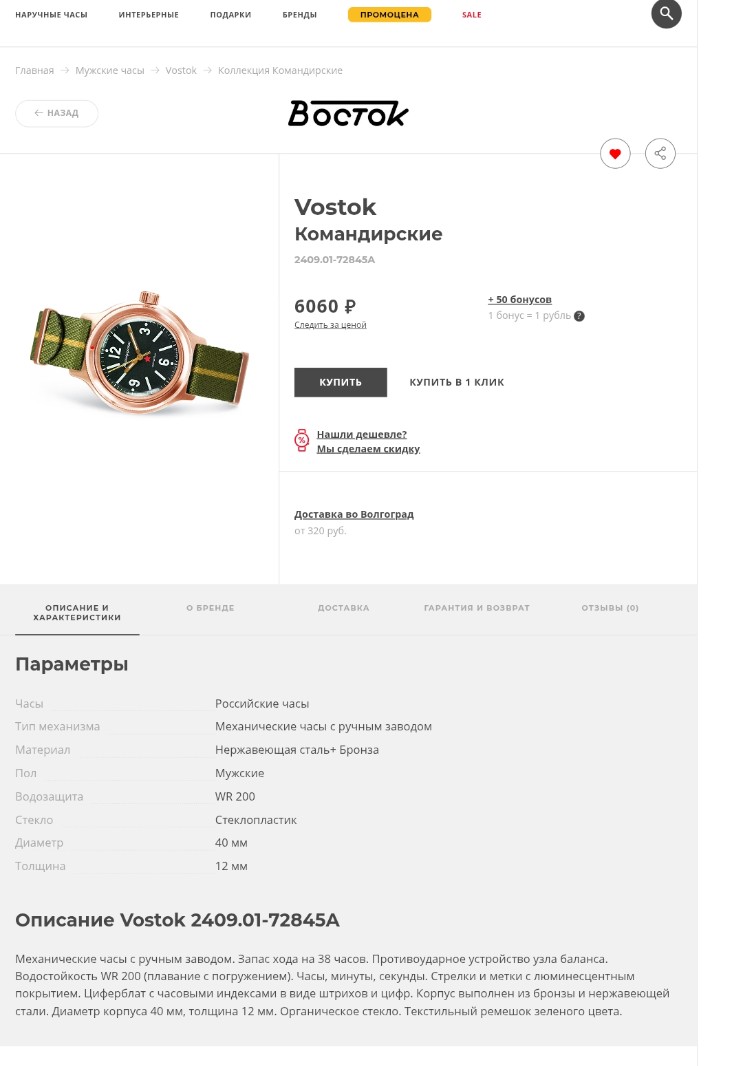Go back with the Назад button
The height and width of the screenshot is (1066, 743).
tap(56, 113)
